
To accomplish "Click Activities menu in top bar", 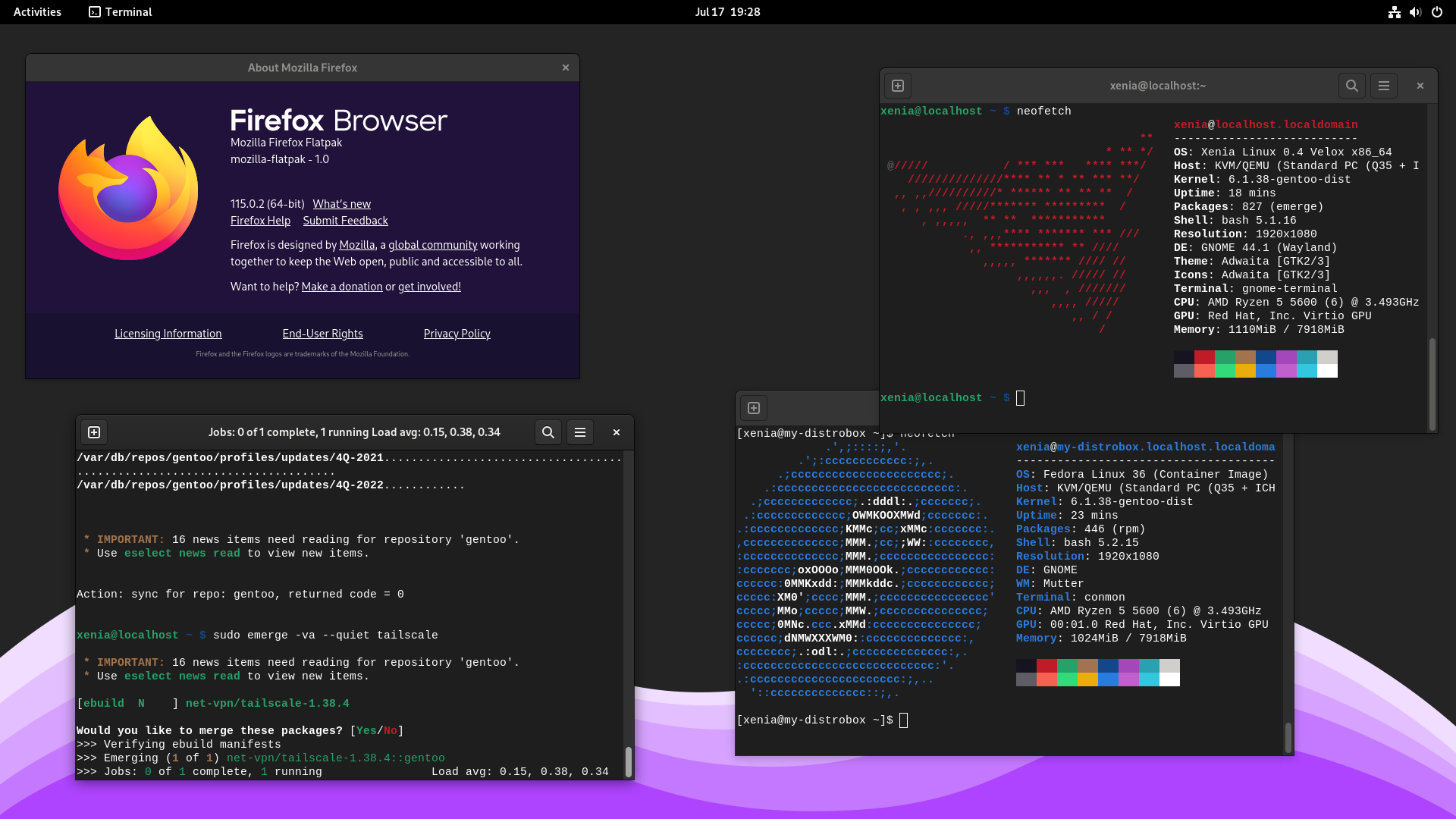I will 37,12.
